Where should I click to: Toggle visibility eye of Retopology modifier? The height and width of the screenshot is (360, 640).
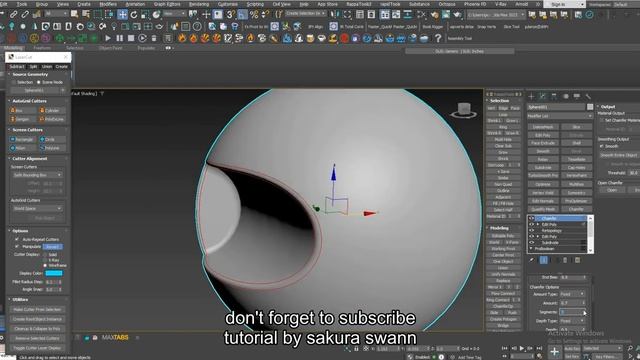coord(531,230)
